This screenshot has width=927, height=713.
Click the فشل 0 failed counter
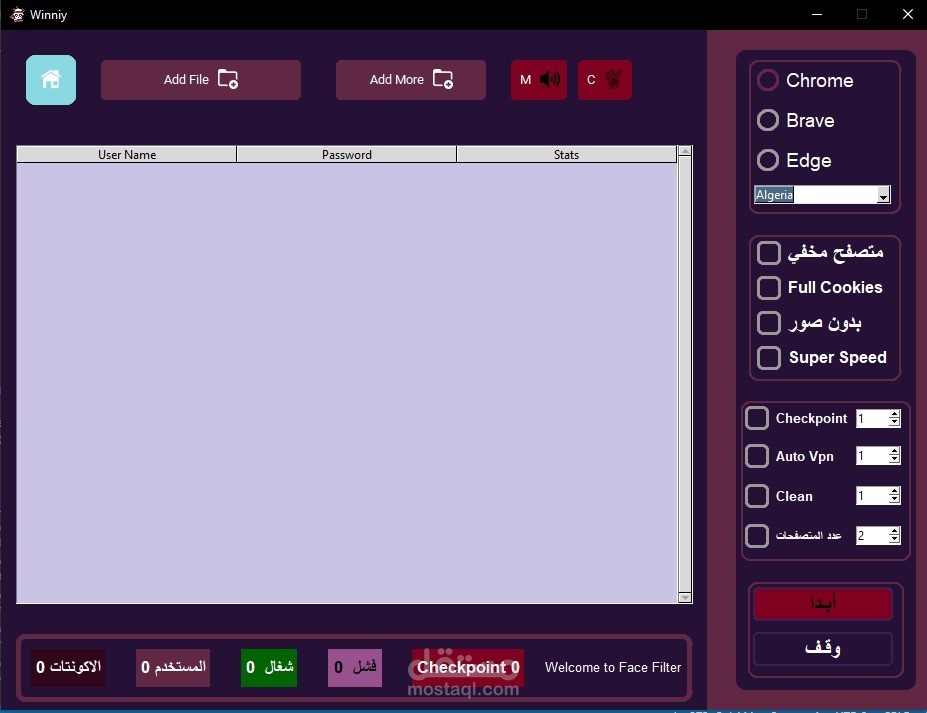click(x=355, y=667)
